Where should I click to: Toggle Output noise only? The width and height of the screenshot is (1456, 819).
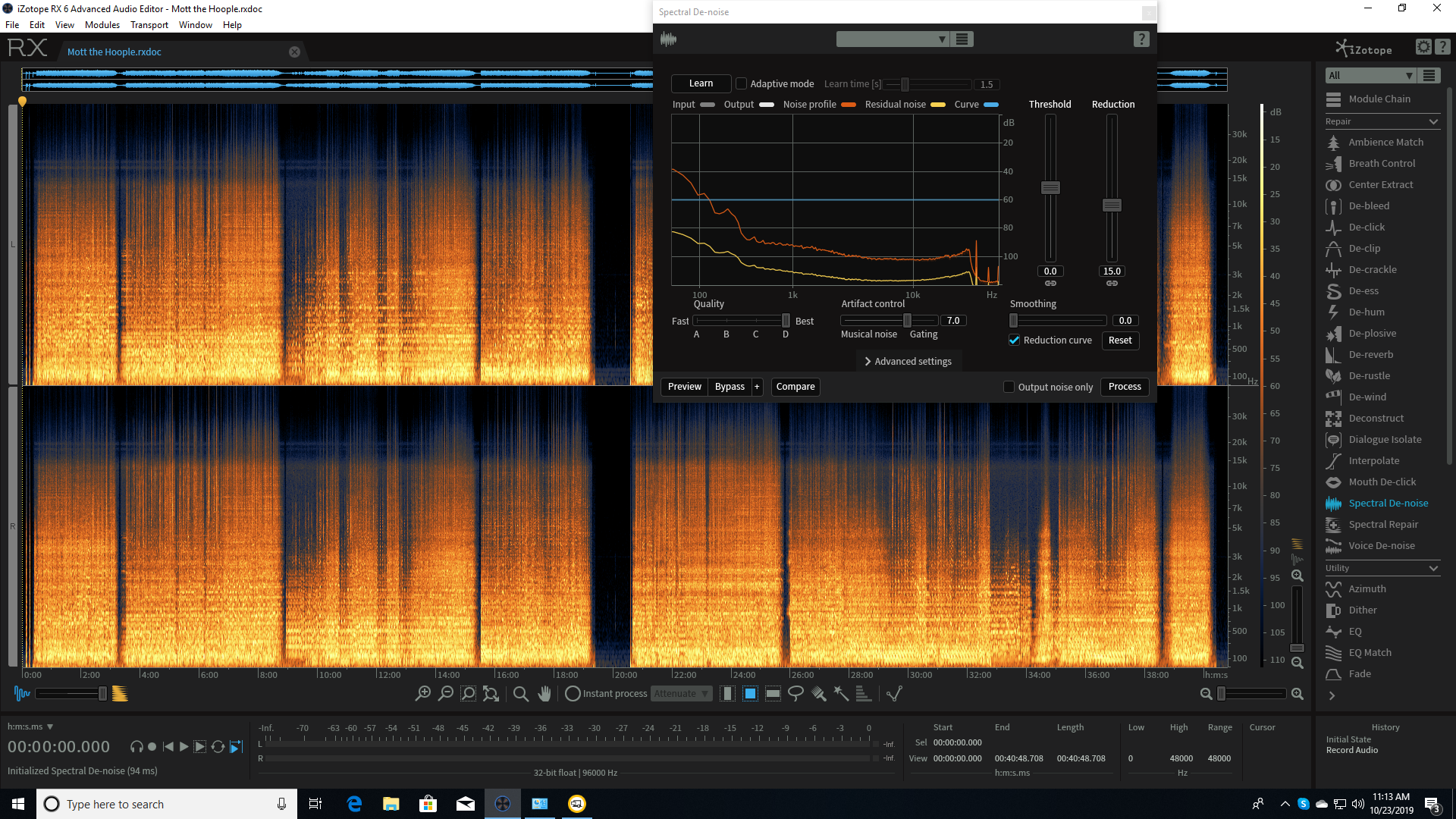click(1009, 387)
